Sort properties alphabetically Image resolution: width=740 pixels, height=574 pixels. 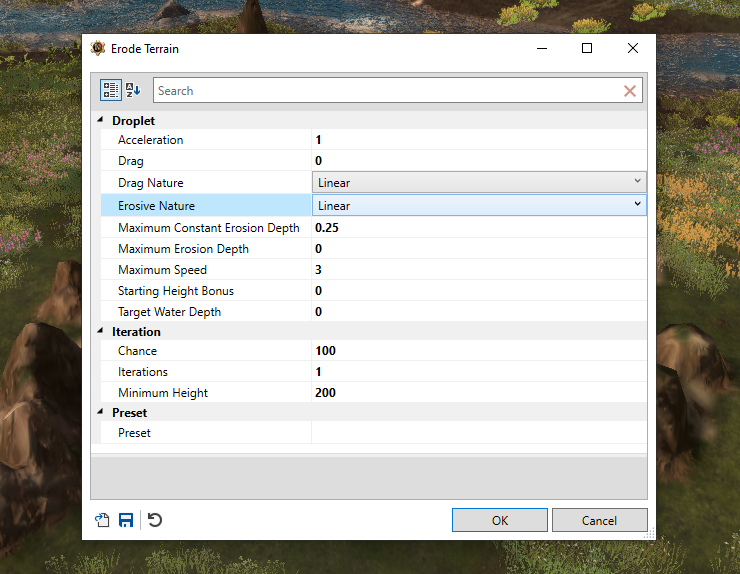coord(133,90)
